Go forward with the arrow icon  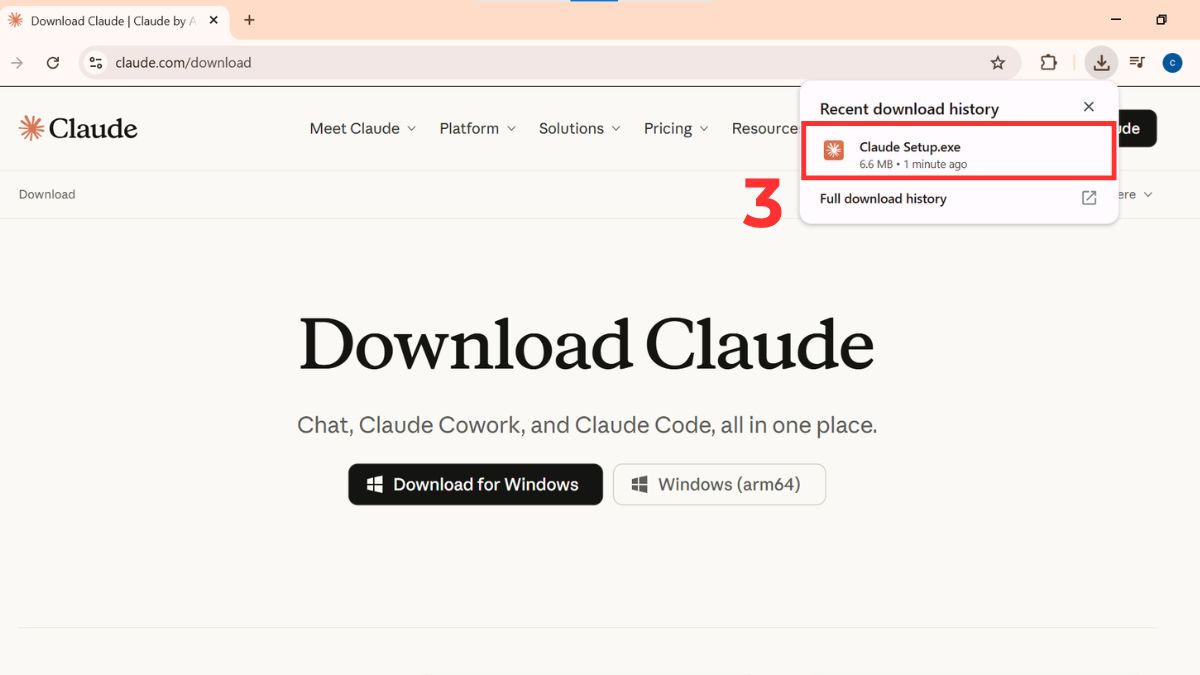click(x=17, y=62)
